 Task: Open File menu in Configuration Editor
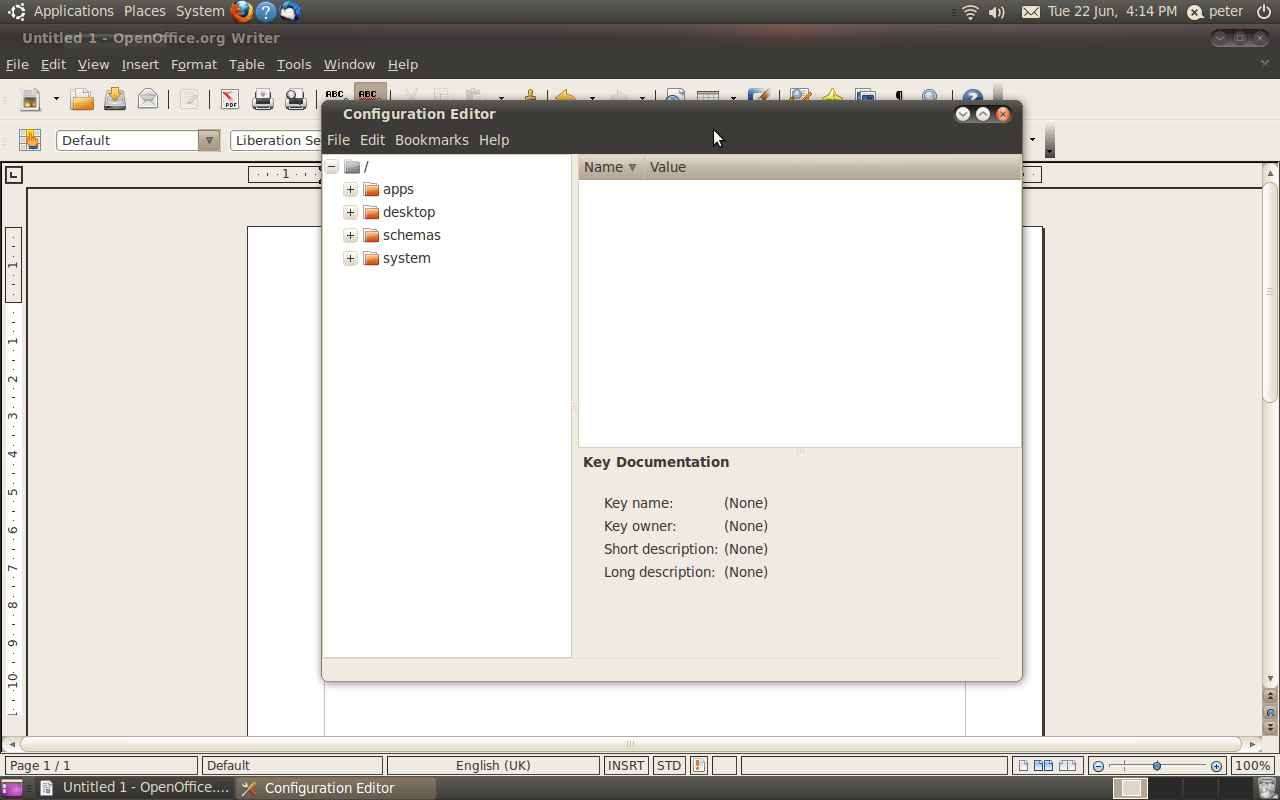[338, 140]
